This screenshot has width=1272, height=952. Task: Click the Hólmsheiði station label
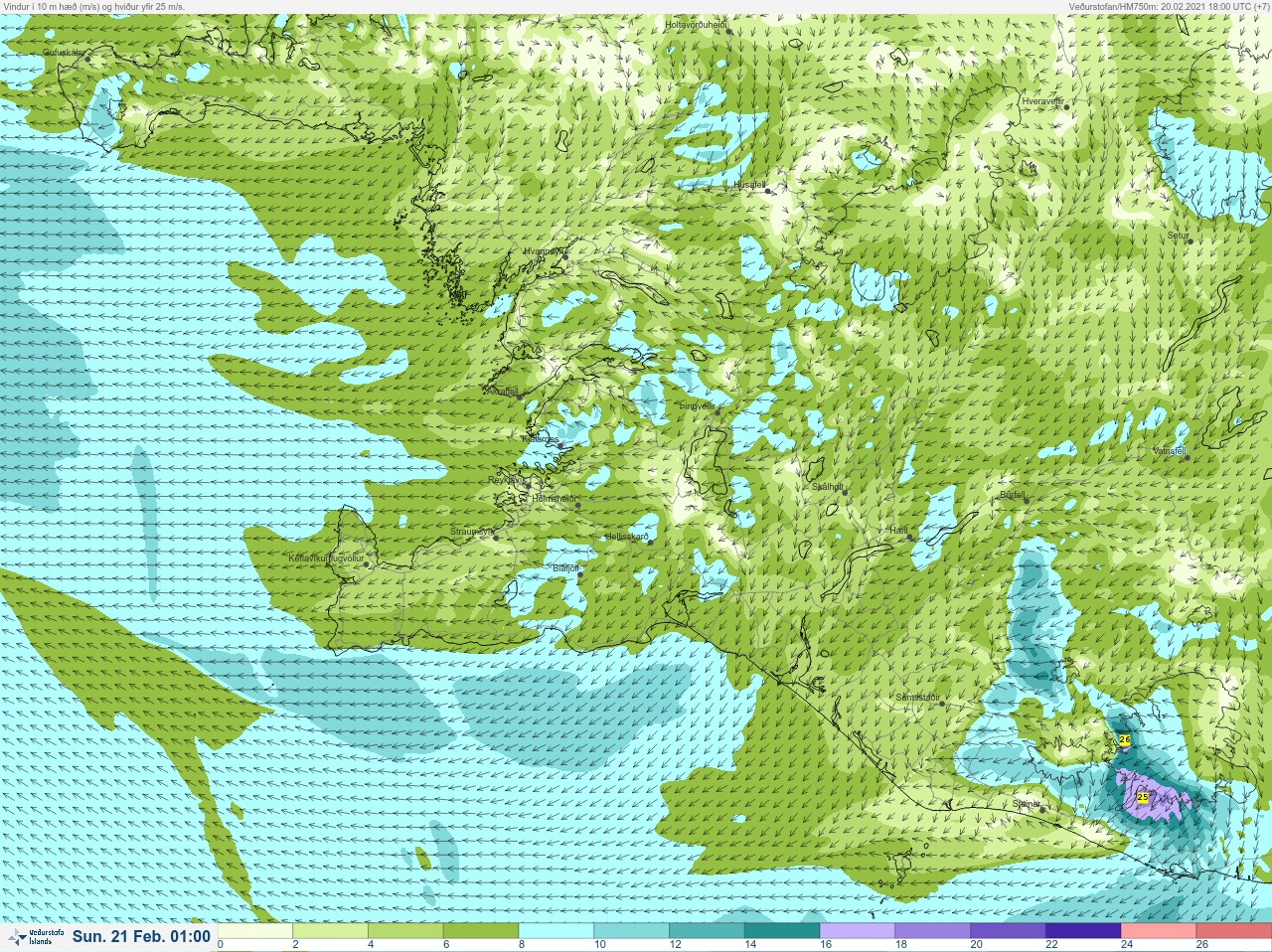pyautogui.click(x=555, y=499)
